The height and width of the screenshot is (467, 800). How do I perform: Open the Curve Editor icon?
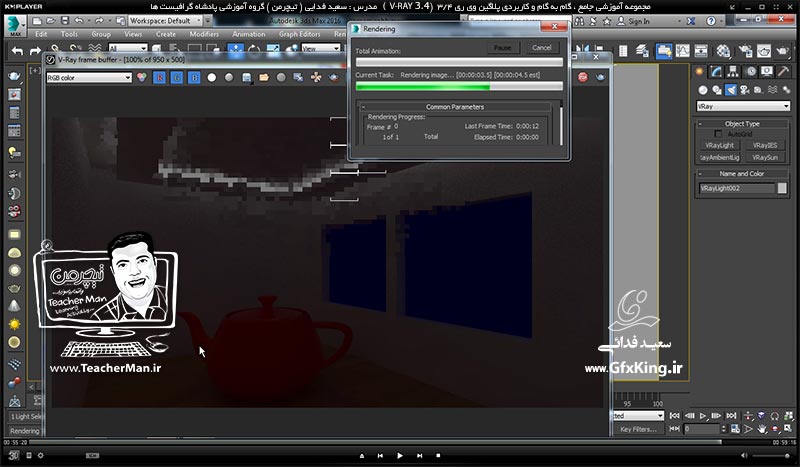coord(683,51)
